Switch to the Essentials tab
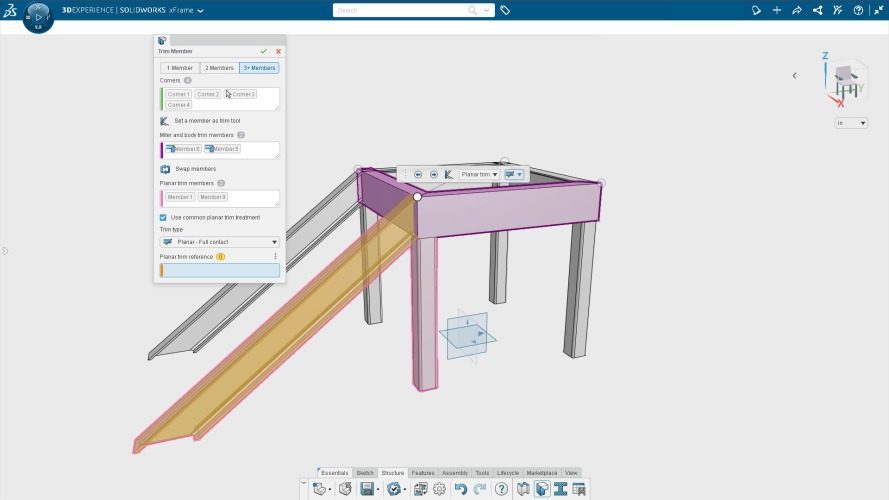The image size is (889, 500). coord(335,473)
